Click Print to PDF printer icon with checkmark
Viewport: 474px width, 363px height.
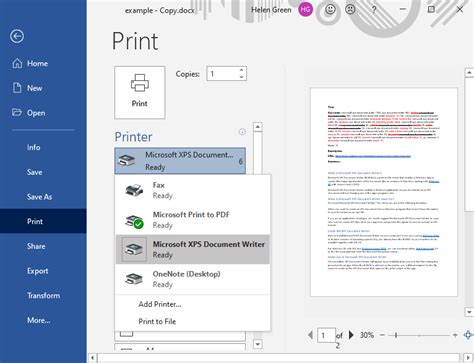pos(134,220)
